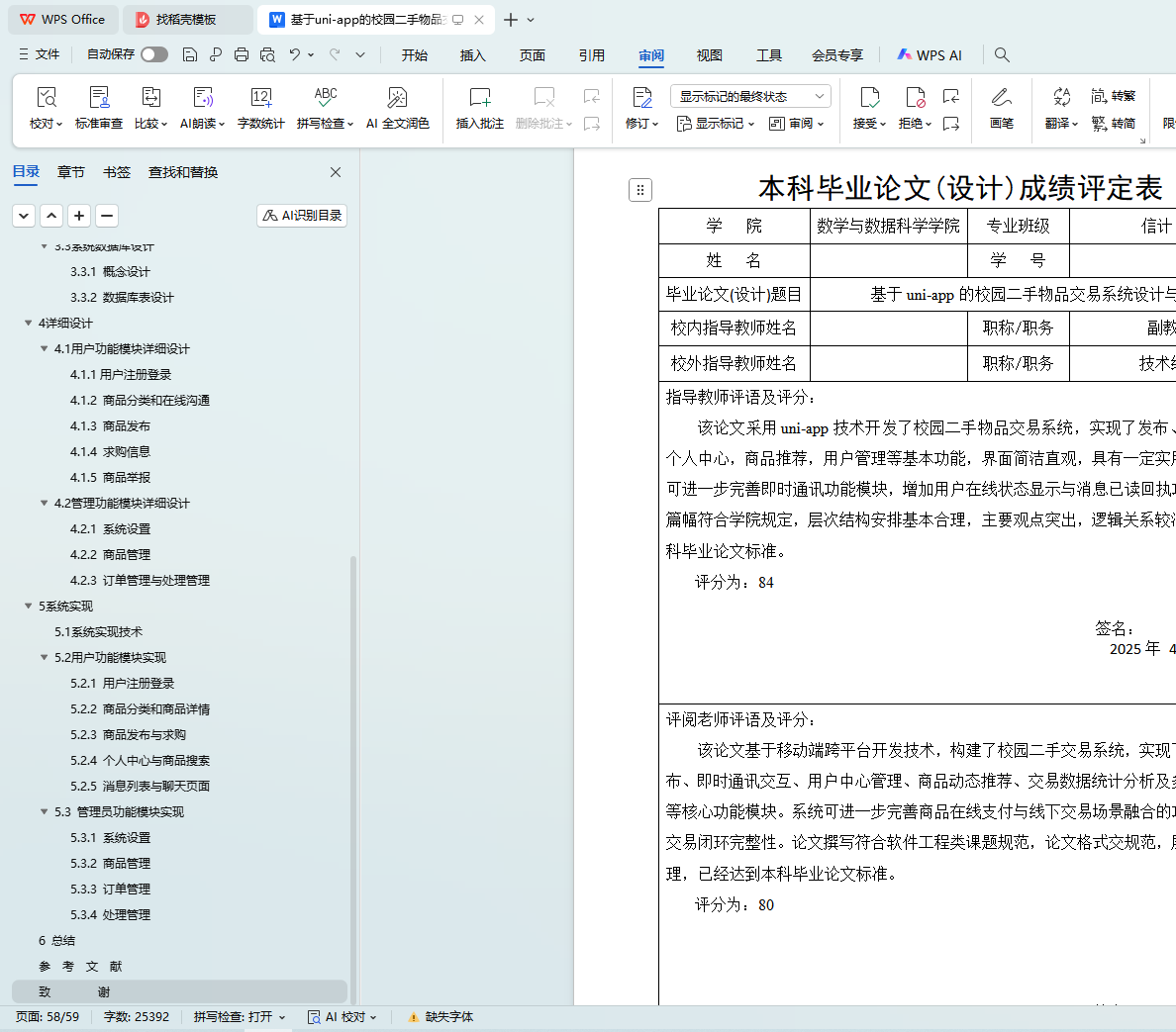Click the undo arrow icon
This screenshot has height=1032, width=1176.
294,54
